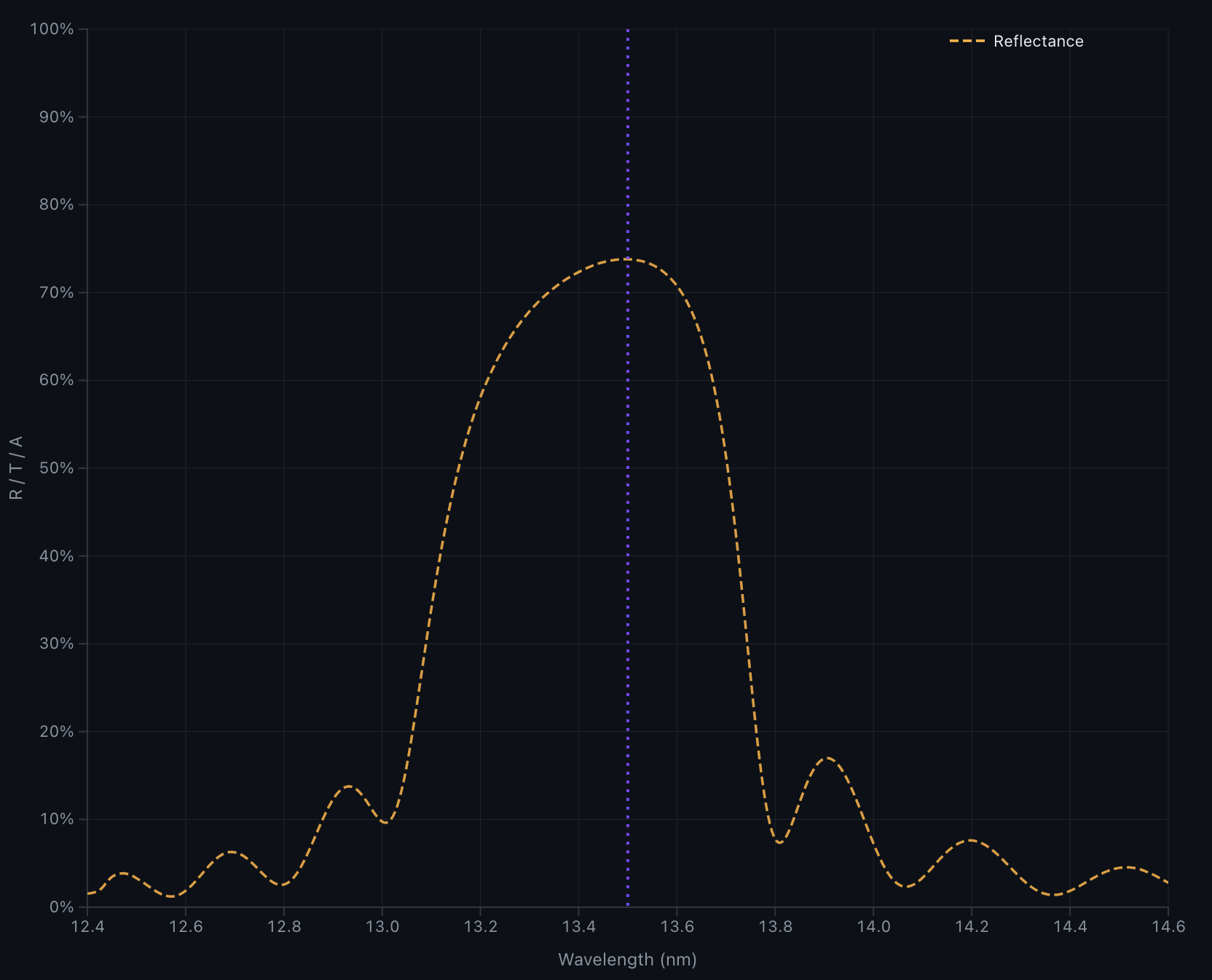
Task: Click the 20% y-axis label
Action: pos(56,732)
